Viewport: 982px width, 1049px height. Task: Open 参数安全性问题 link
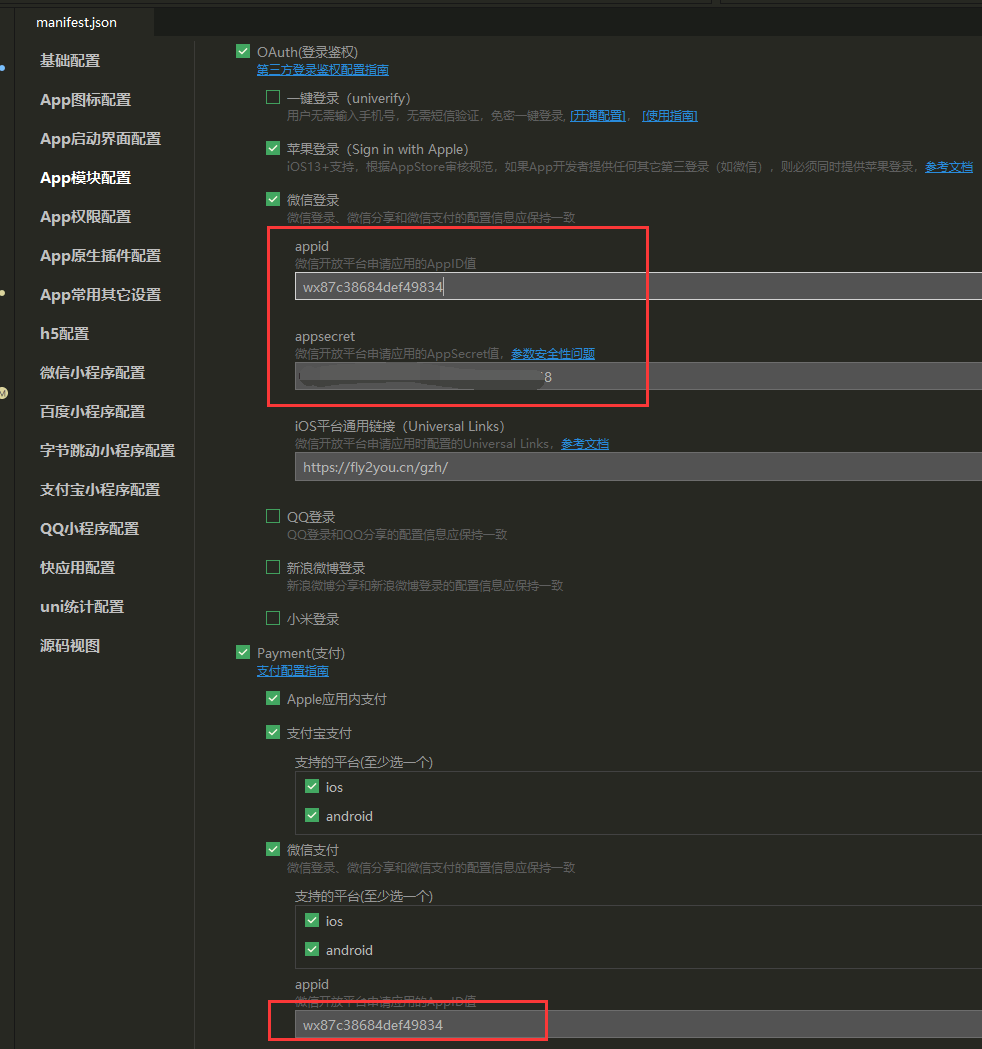click(553, 353)
